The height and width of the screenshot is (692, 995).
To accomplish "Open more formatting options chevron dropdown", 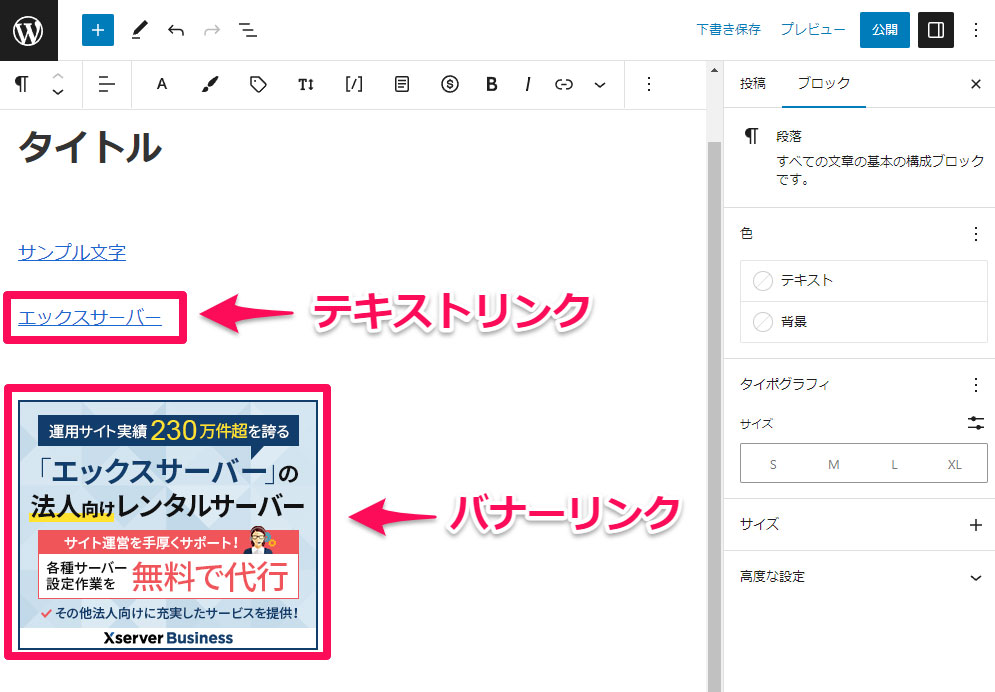I will [x=600, y=85].
